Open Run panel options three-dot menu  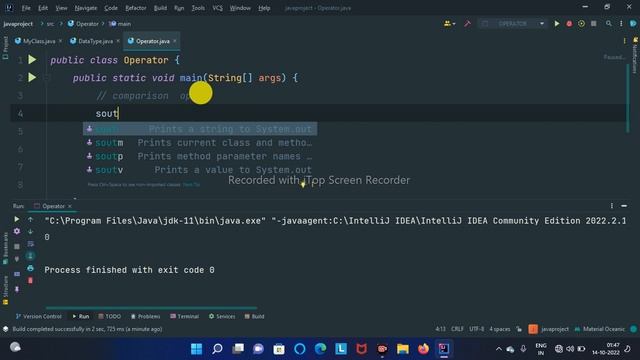click(x=611, y=206)
